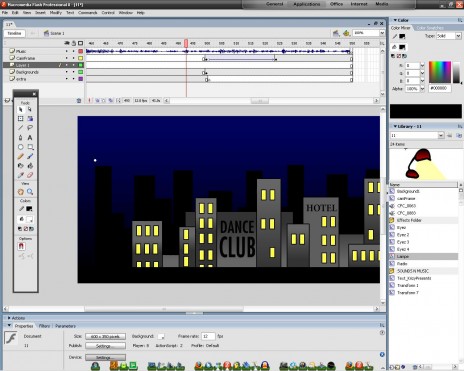Select the Gradient Transform tool
Image resolution: width=464 pixels, height=371 pixels.
click(30, 119)
